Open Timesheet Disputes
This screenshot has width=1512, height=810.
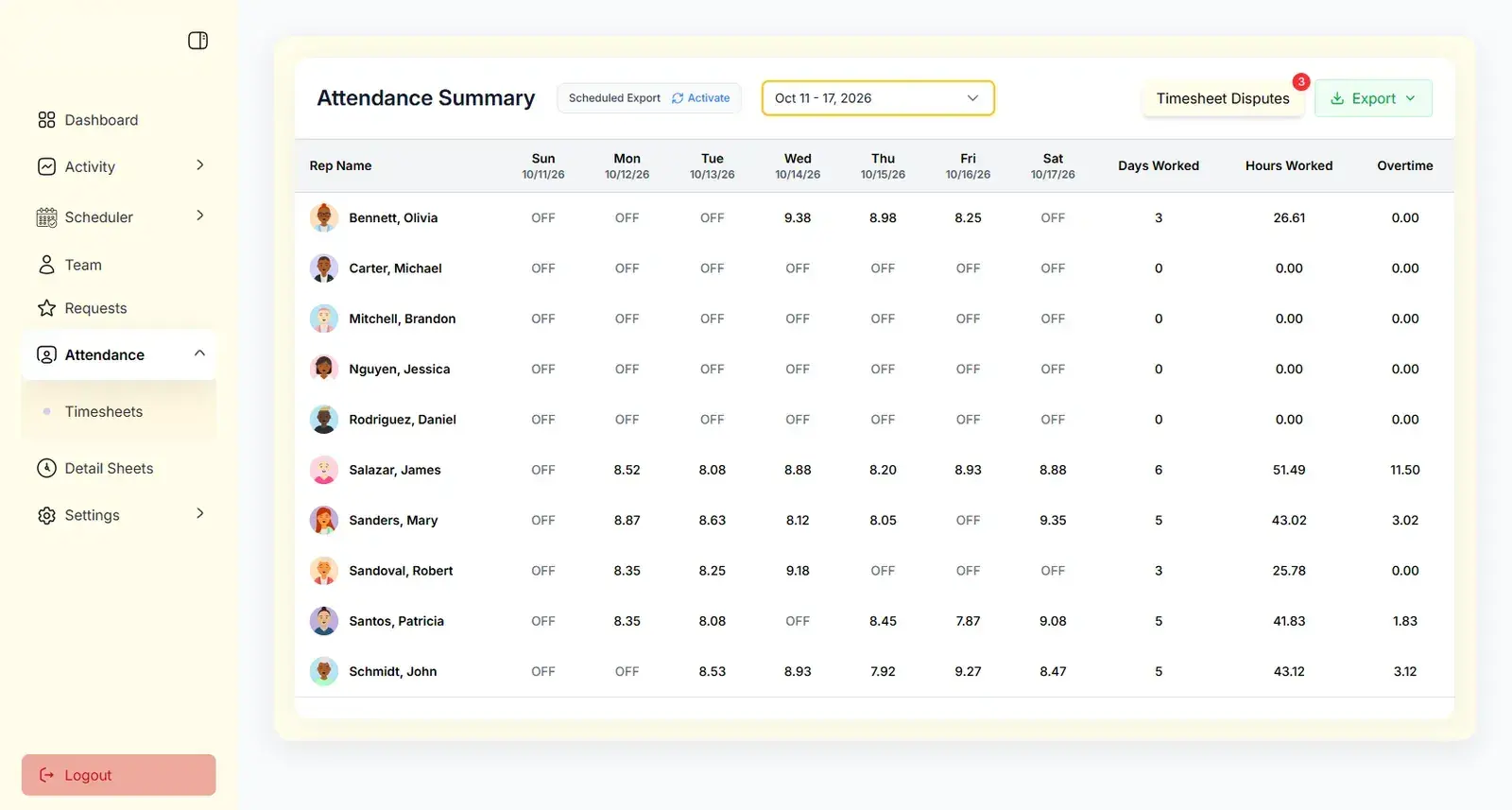click(1223, 98)
